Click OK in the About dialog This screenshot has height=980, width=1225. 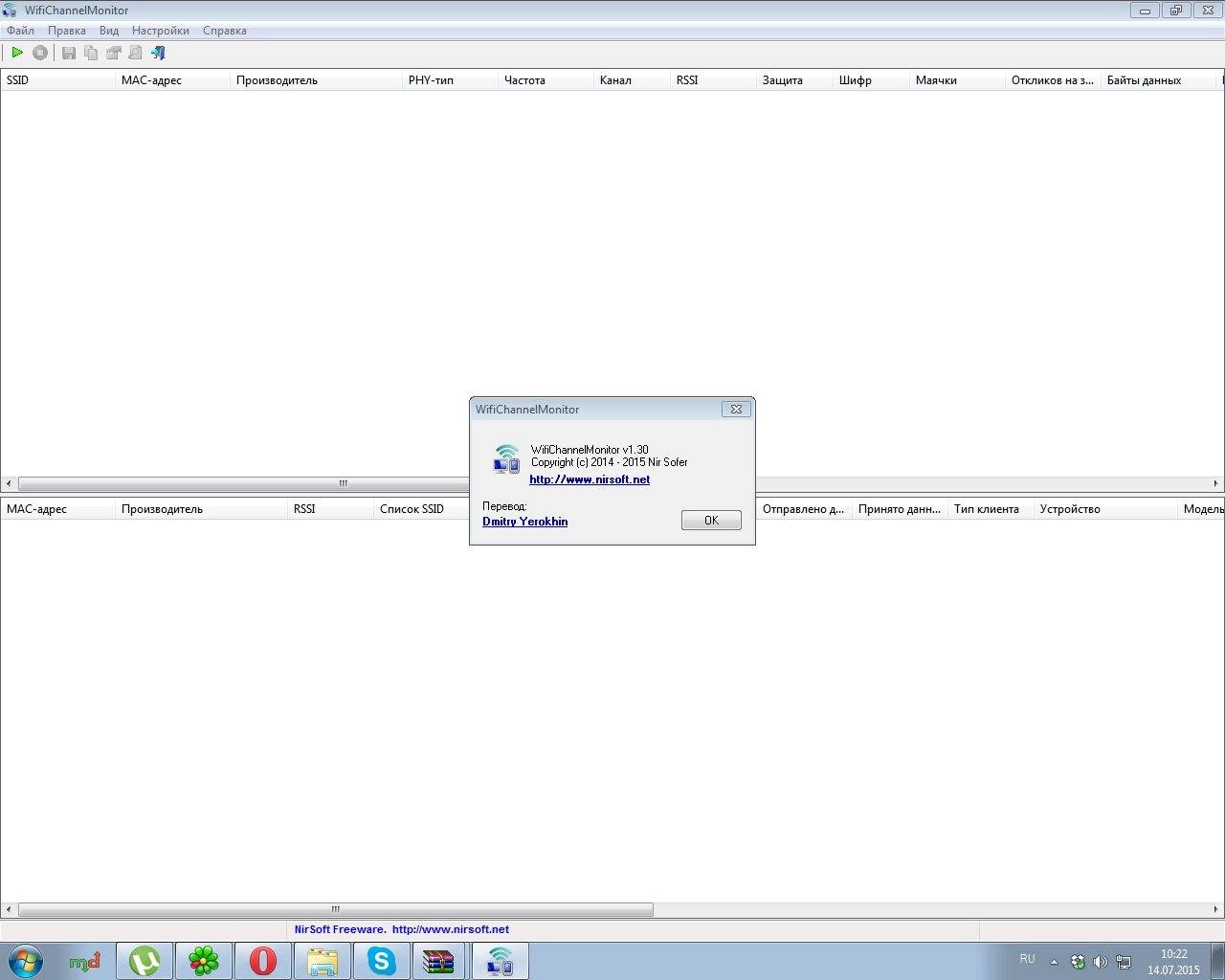(711, 520)
